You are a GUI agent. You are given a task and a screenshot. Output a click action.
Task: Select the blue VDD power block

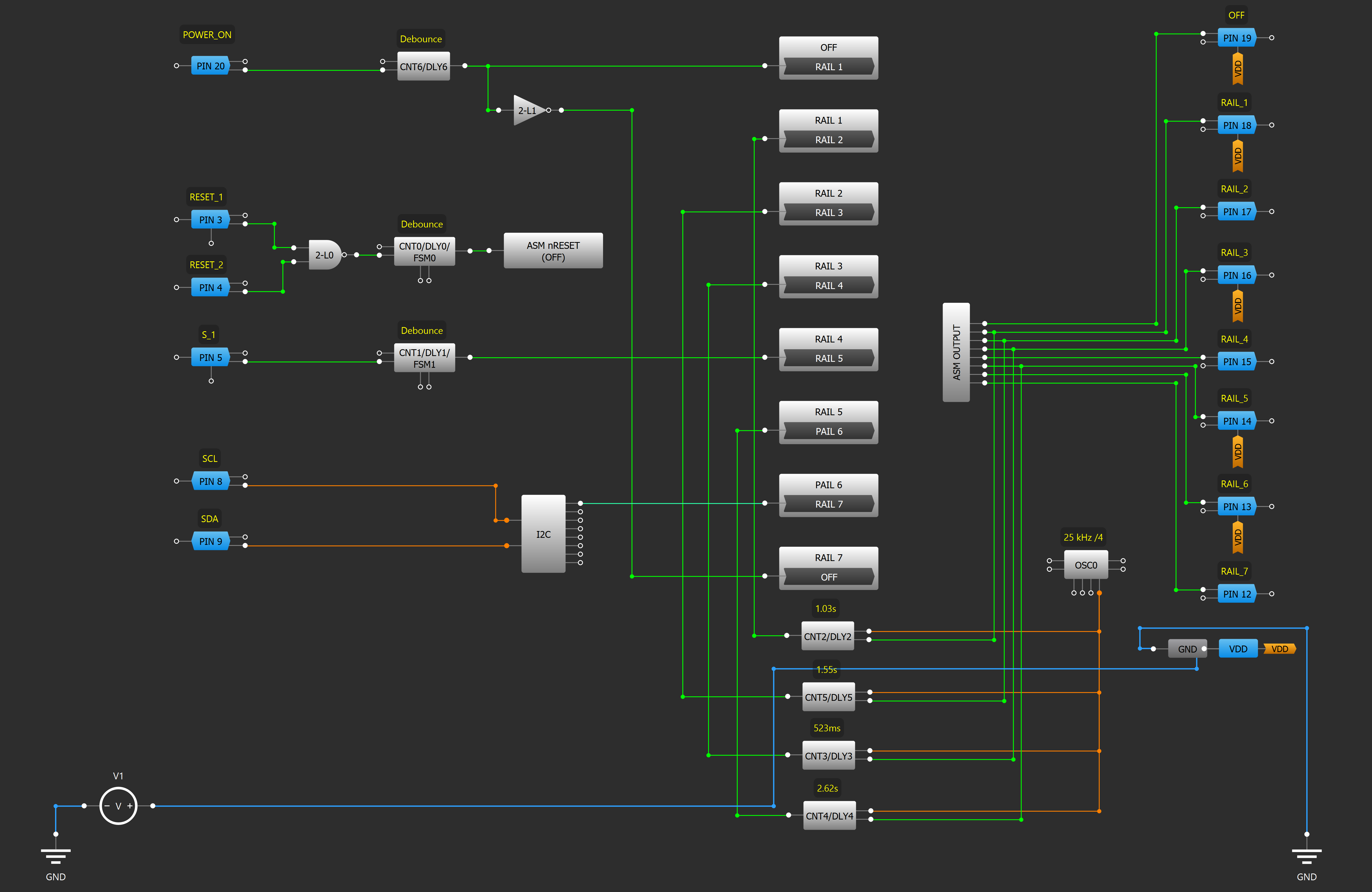pos(1238,649)
